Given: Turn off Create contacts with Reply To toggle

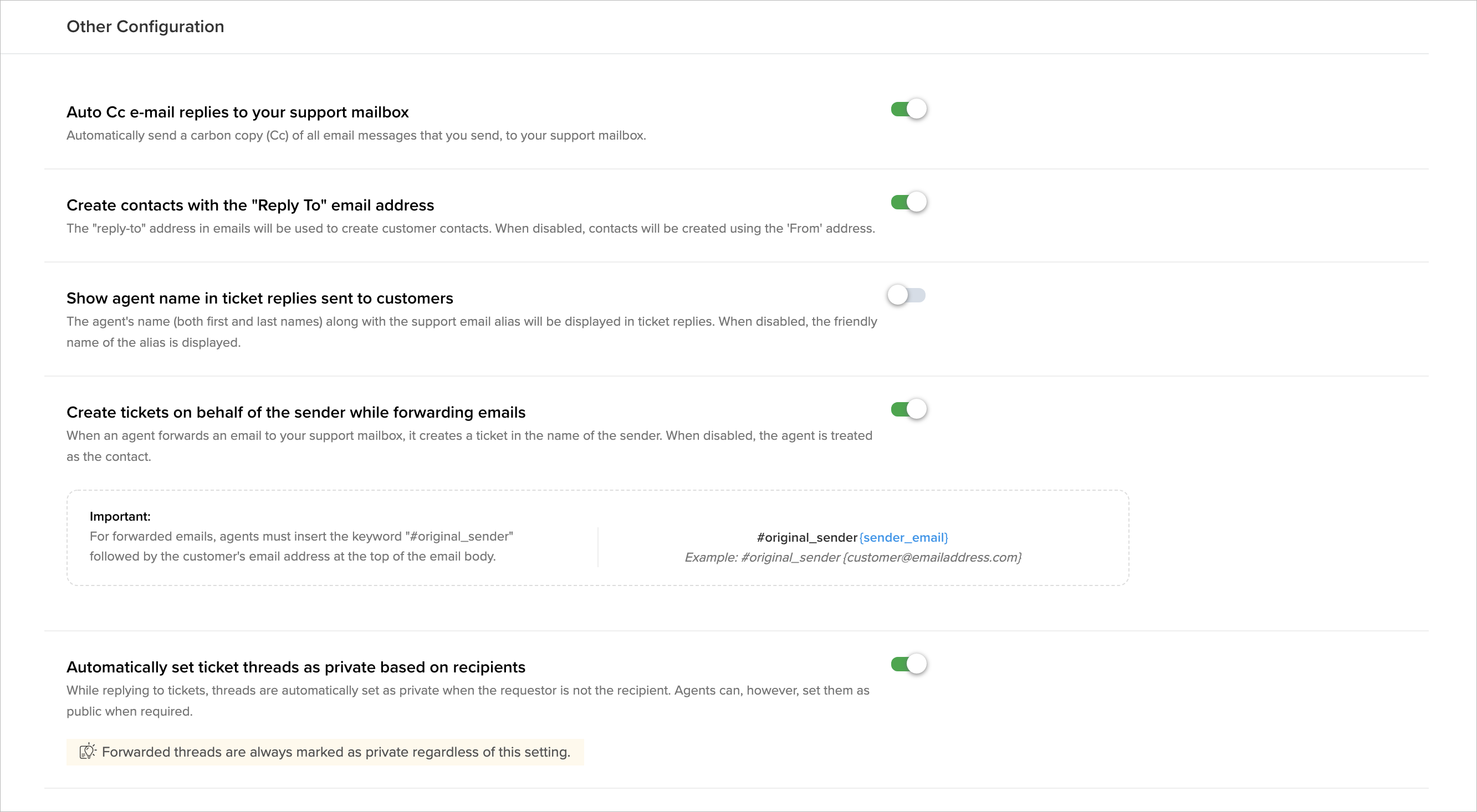Looking at the screenshot, I should pyautogui.click(x=909, y=202).
